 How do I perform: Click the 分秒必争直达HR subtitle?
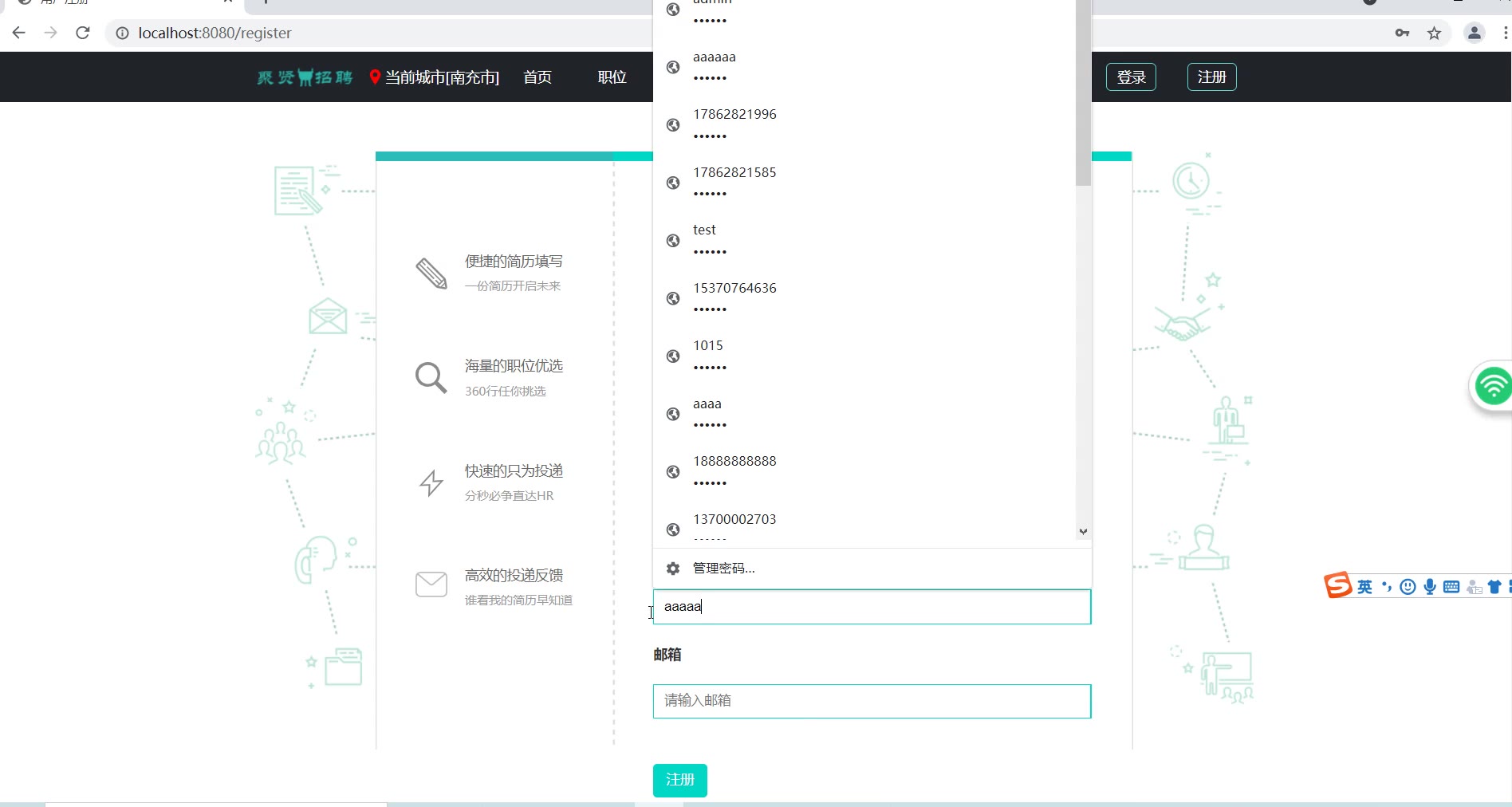[x=509, y=496]
